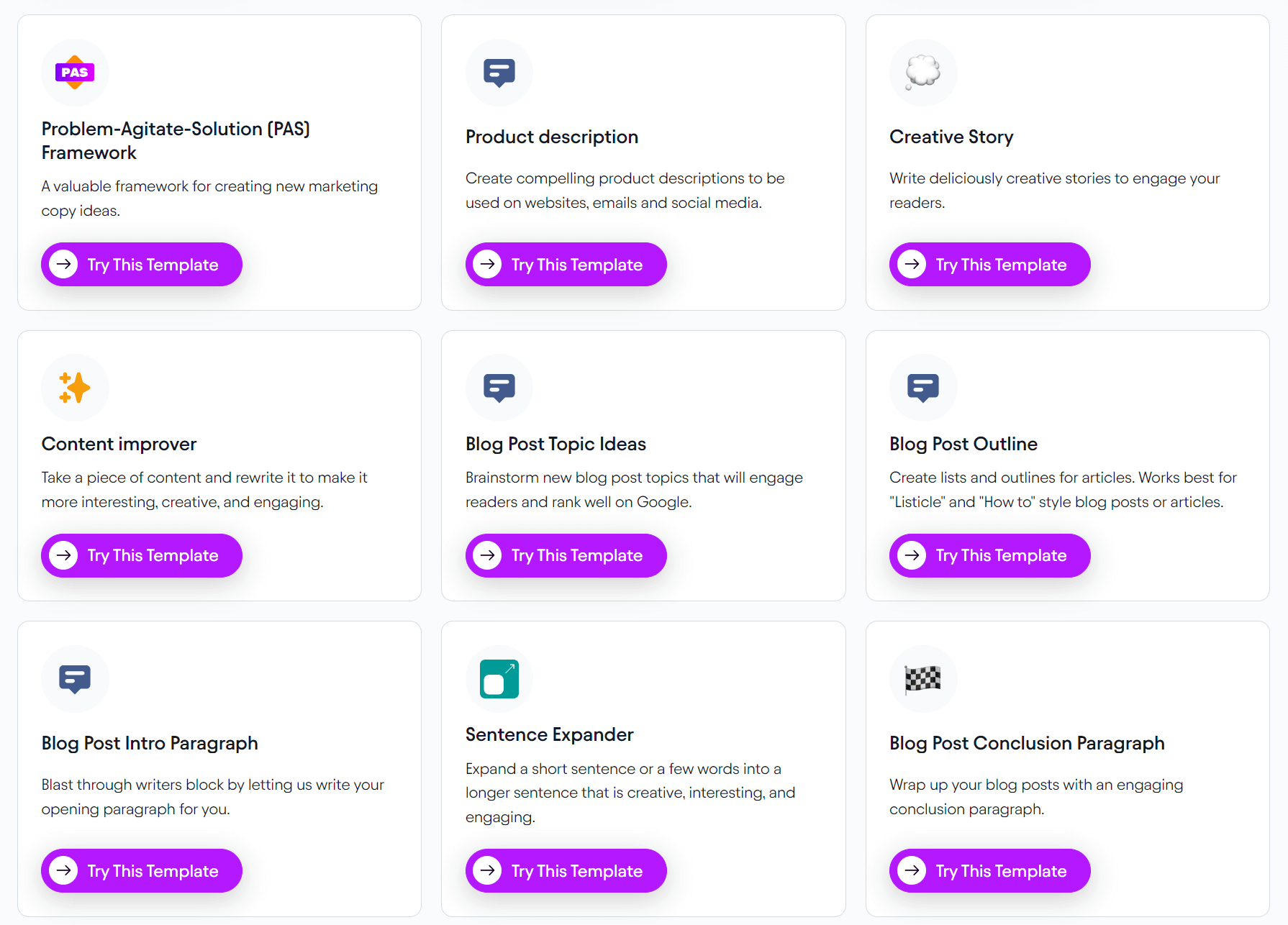Try the Product description template
The image size is (1288, 925).
pos(566,264)
